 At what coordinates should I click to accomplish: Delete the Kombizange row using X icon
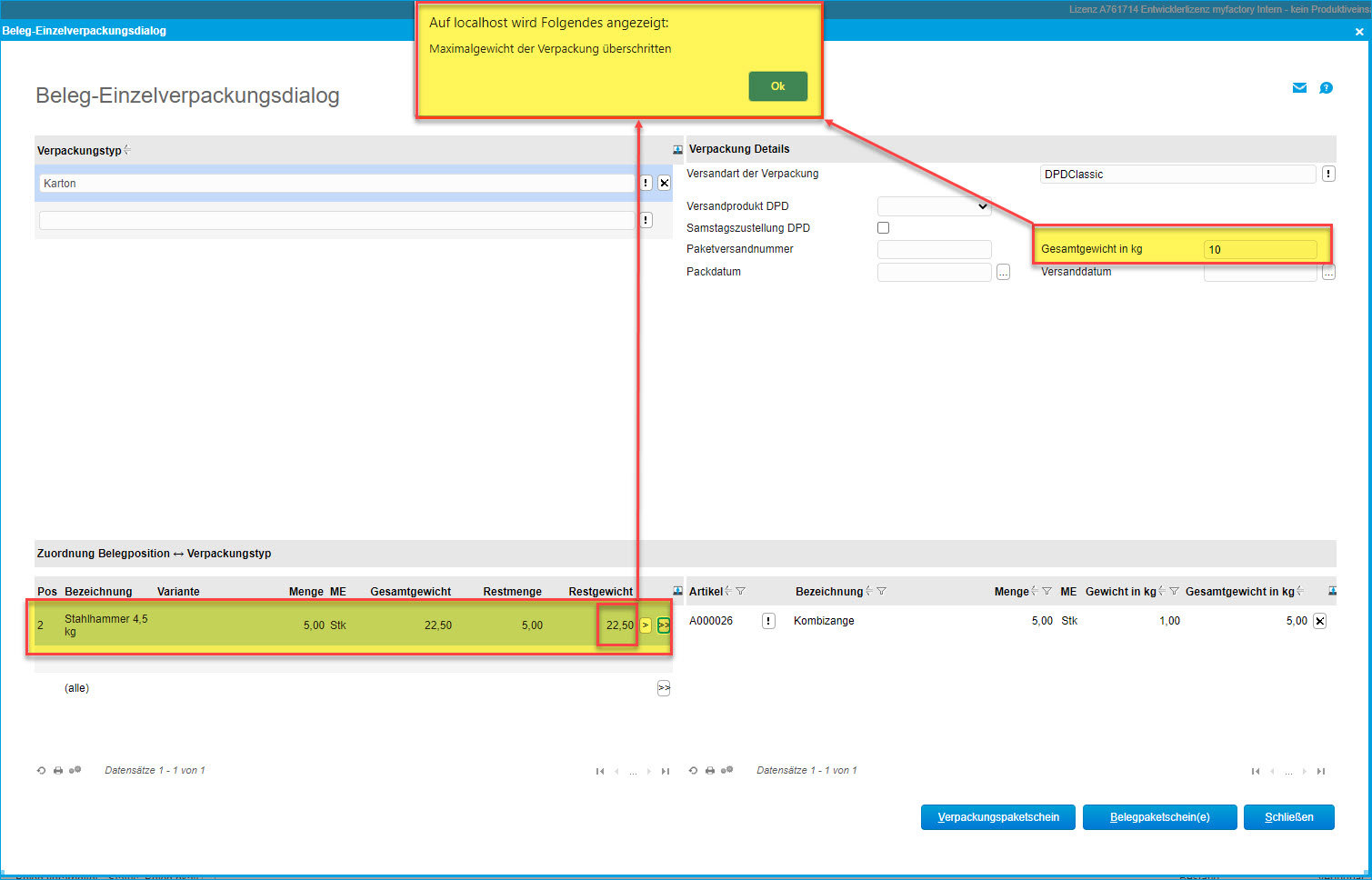[1319, 621]
